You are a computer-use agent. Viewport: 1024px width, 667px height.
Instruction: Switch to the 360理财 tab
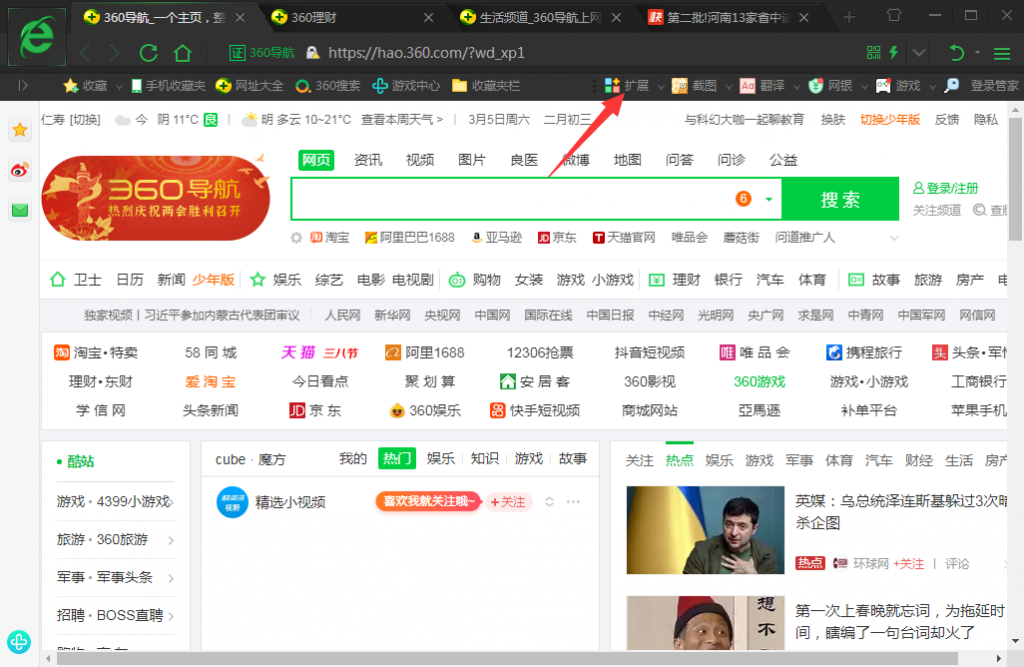tap(353, 18)
